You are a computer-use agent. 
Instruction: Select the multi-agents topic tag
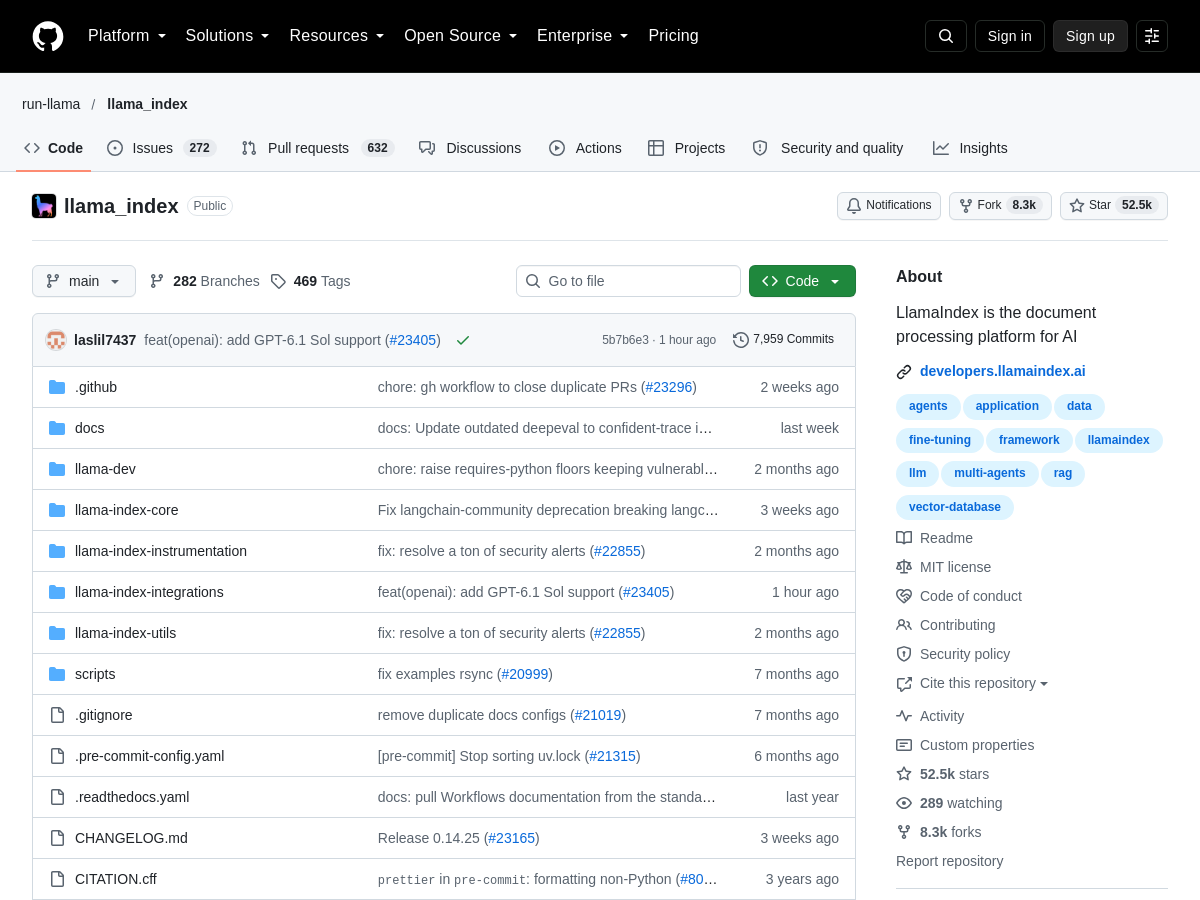(x=990, y=473)
